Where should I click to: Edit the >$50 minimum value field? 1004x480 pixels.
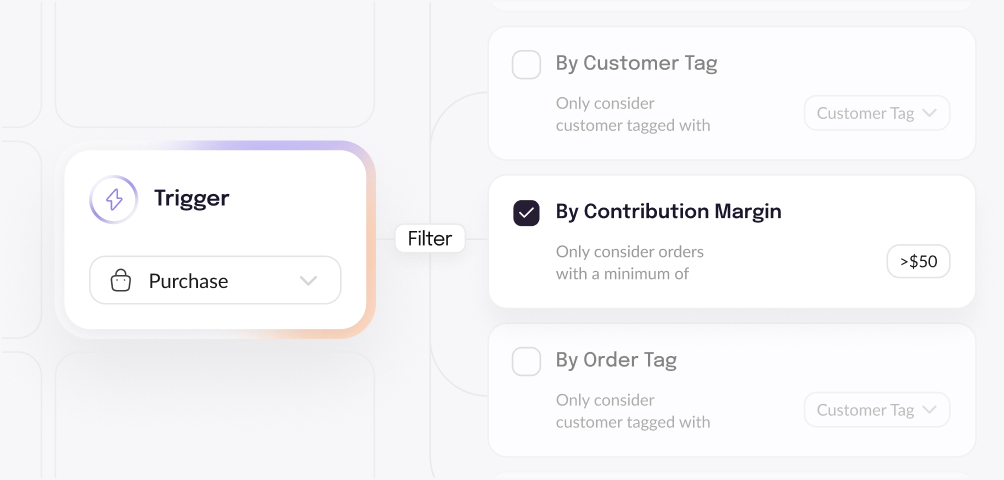[x=918, y=262]
